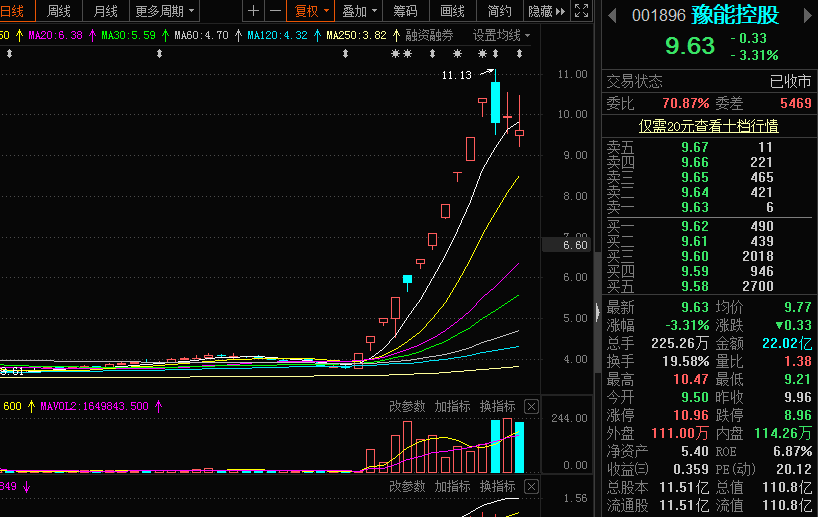Click stock name 豫能控股

tap(735, 15)
